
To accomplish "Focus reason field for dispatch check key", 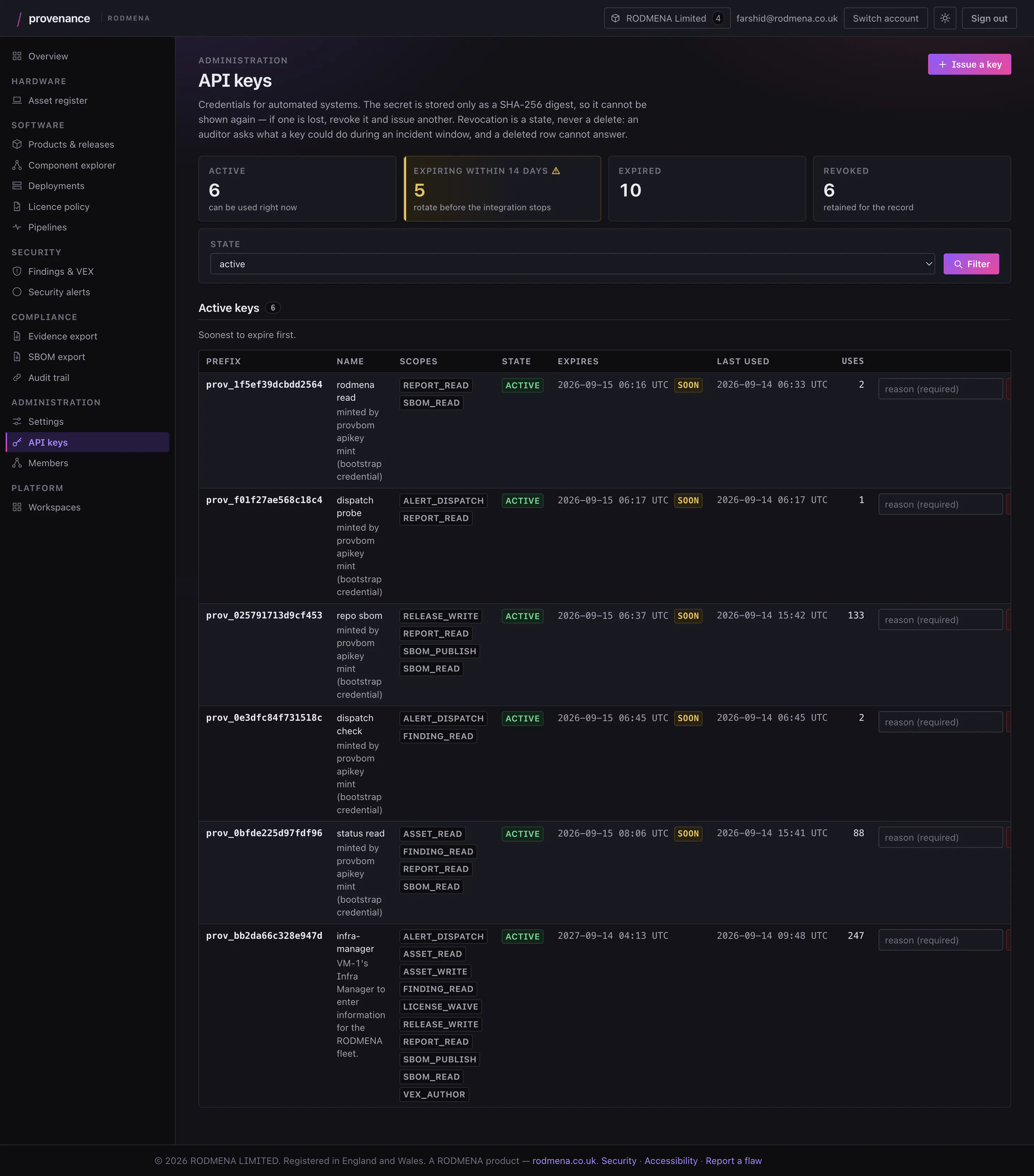I will pyautogui.click(x=940, y=722).
